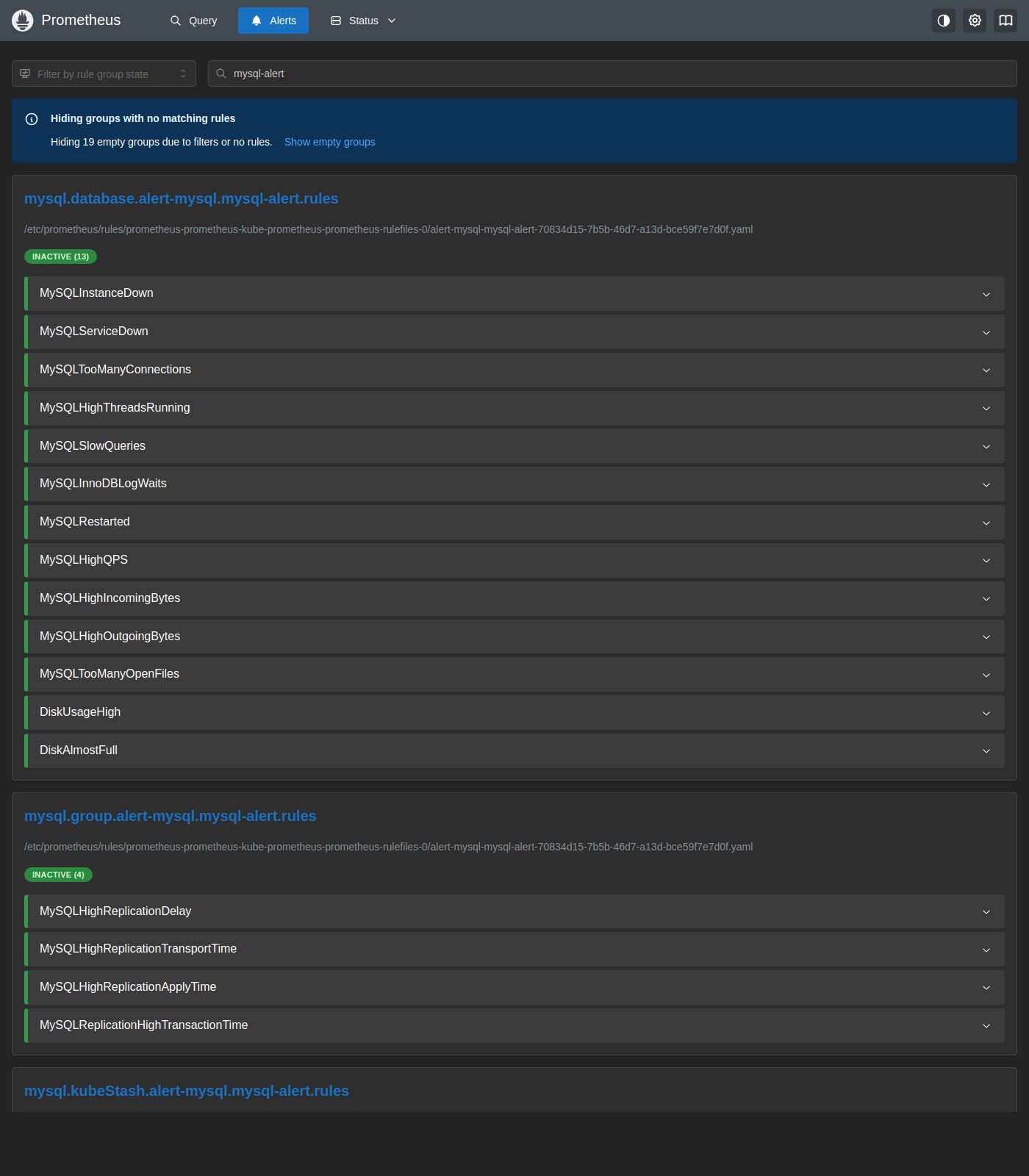Open mysql.kubeStash.alert-mysql.mysql-alert.rules group link
Viewport: 1029px width, 1176px height.
187,1091
